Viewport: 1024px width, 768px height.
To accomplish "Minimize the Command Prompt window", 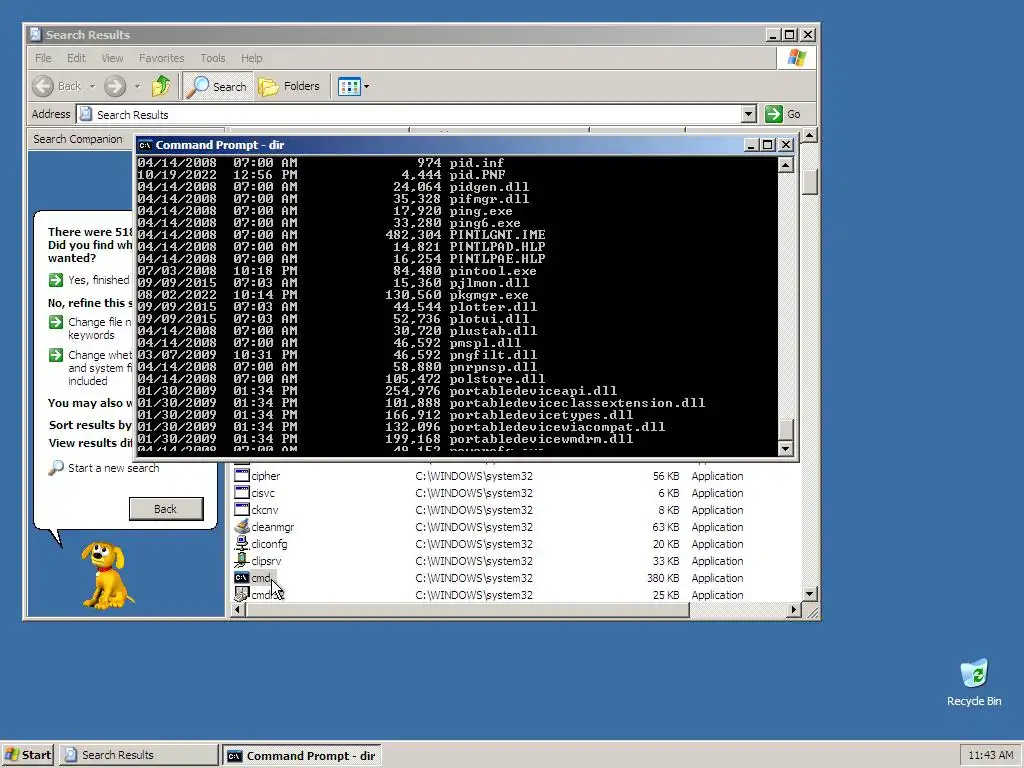I will tap(751, 145).
